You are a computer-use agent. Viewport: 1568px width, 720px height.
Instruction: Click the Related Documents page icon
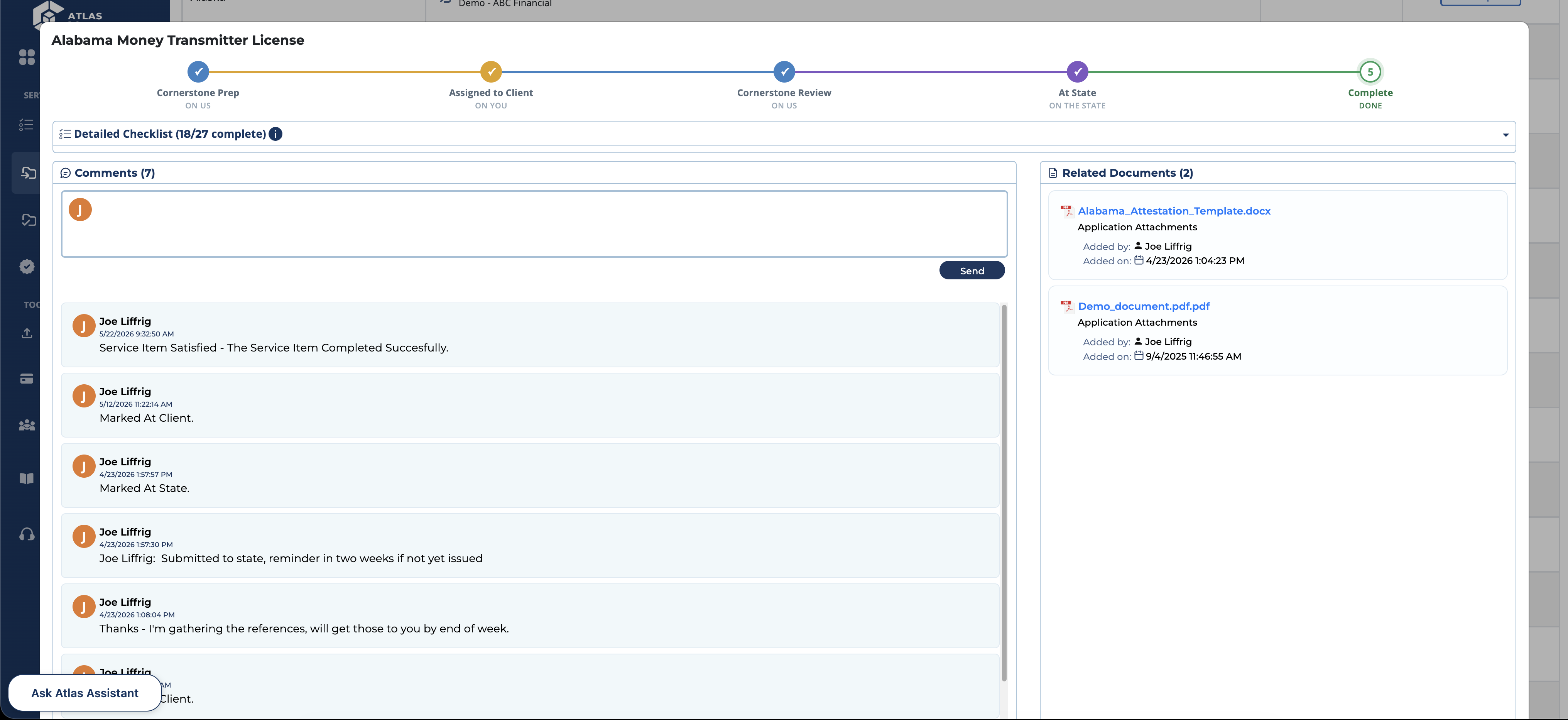(x=1053, y=174)
